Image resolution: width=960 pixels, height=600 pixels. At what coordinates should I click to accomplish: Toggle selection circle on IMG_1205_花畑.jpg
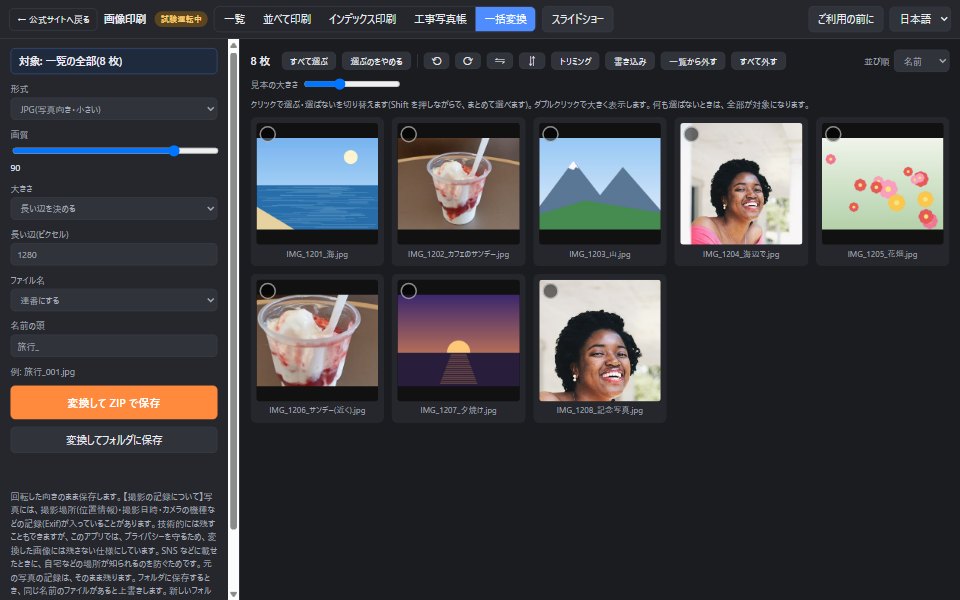[x=833, y=133]
